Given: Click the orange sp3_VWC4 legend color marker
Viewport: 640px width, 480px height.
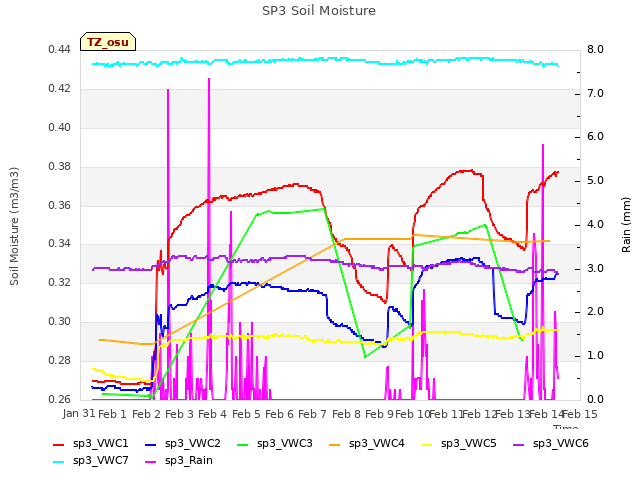Looking at the screenshot, I should 335,445.
